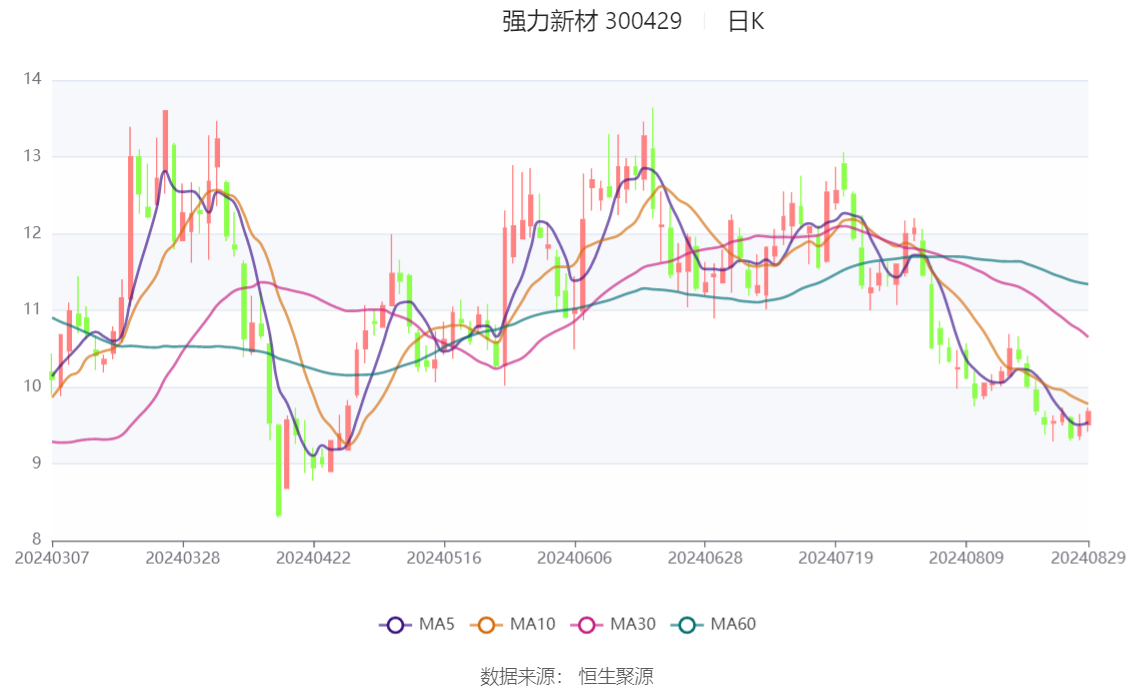Toggle the MA10 legend series
The height and width of the screenshot is (689, 1134).
[x=513, y=624]
